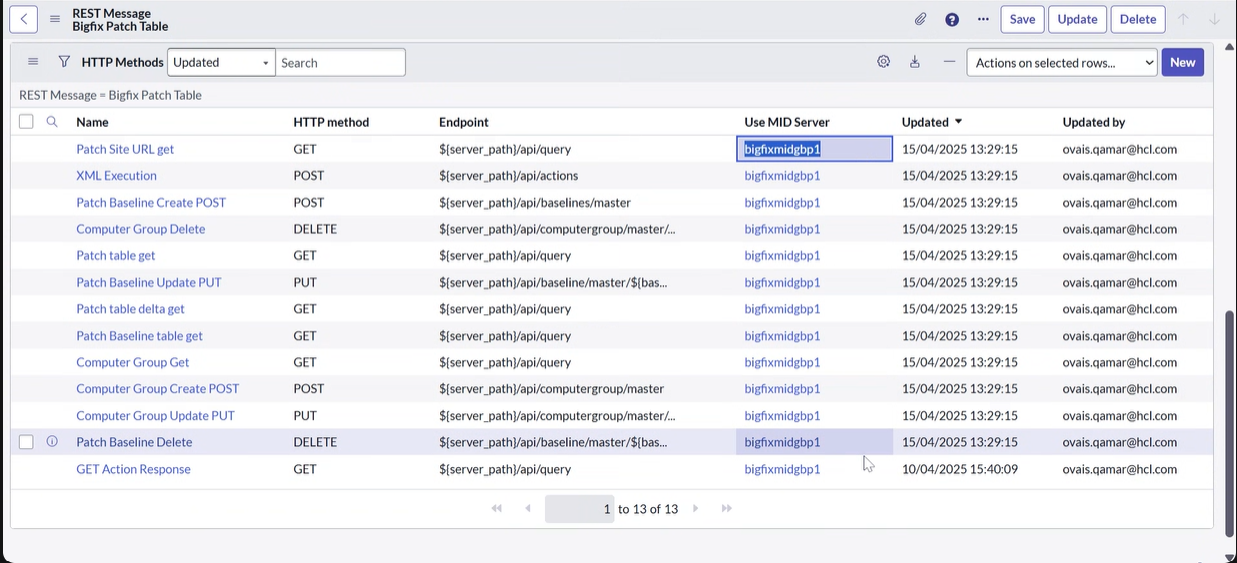Click the Update button
Image resolution: width=1237 pixels, height=563 pixels.
[1077, 19]
